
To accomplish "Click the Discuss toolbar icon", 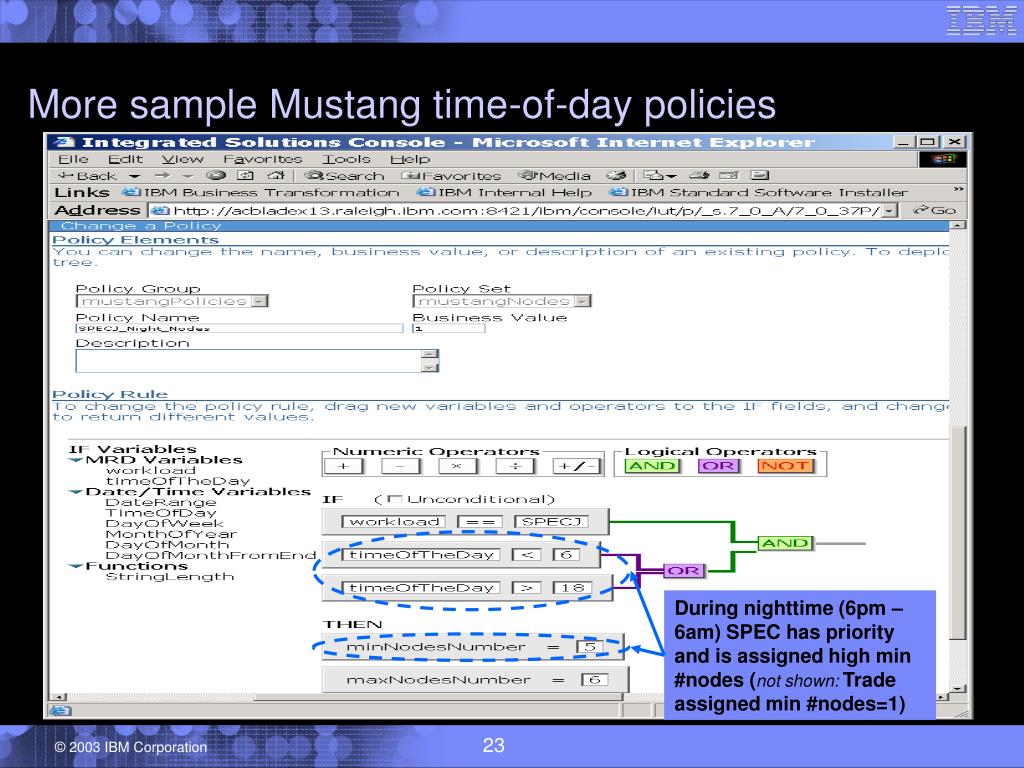I will pyautogui.click(x=760, y=175).
